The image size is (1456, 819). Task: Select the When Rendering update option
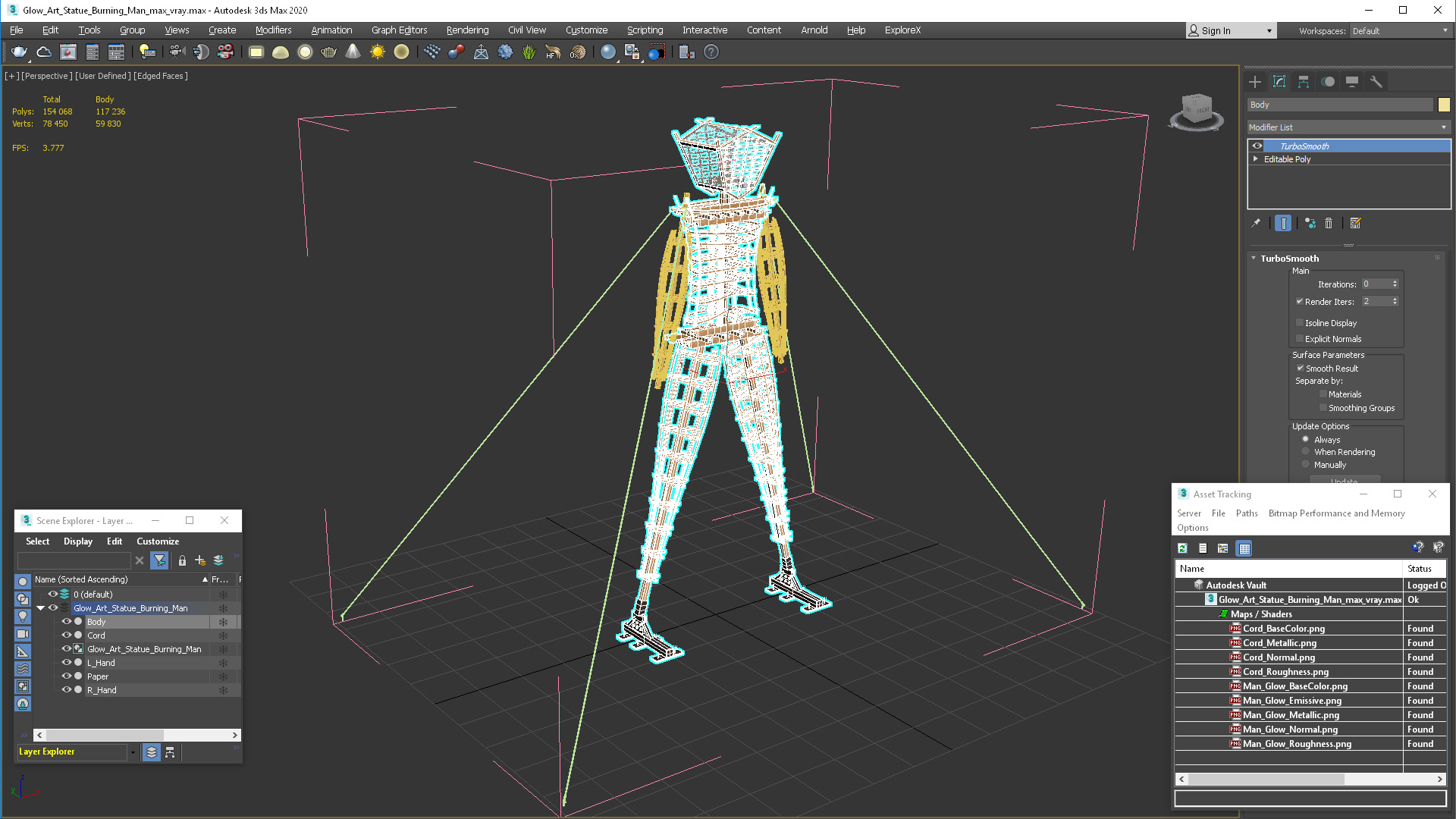tap(1306, 452)
